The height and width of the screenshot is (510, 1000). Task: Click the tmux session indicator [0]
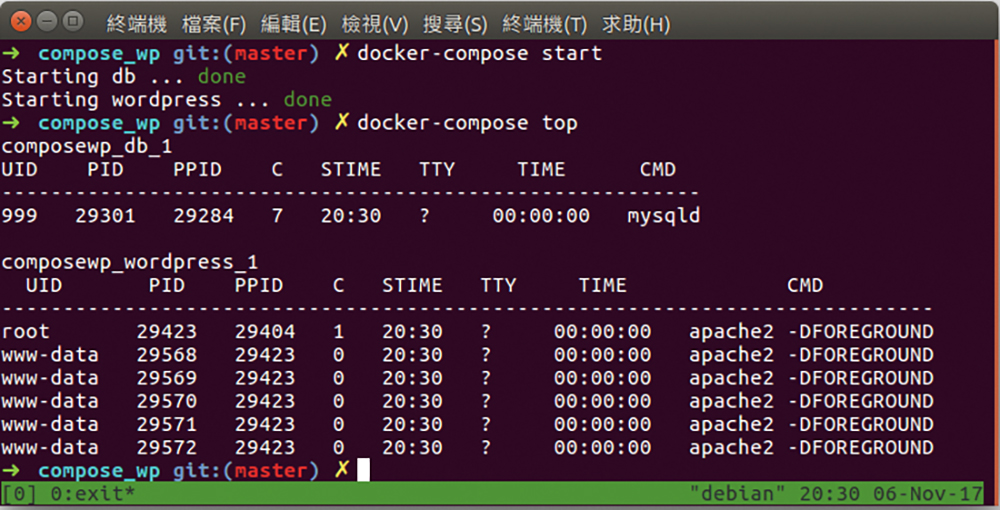[19, 493]
